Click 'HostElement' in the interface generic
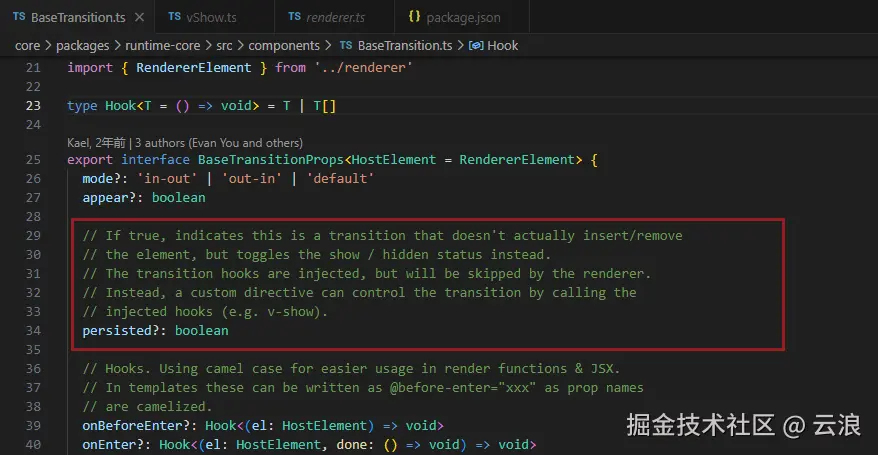The image size is (878, 455). [x=394, y=160]
